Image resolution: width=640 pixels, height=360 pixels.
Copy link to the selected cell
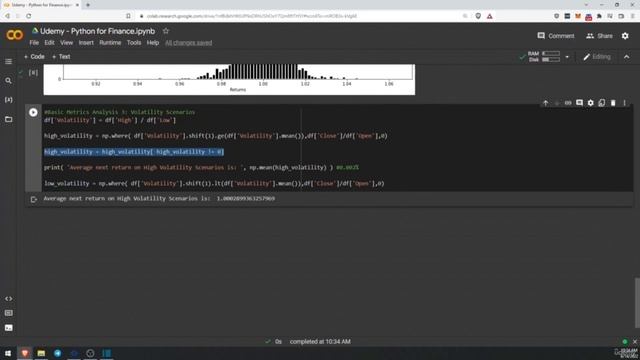(568, 103)
